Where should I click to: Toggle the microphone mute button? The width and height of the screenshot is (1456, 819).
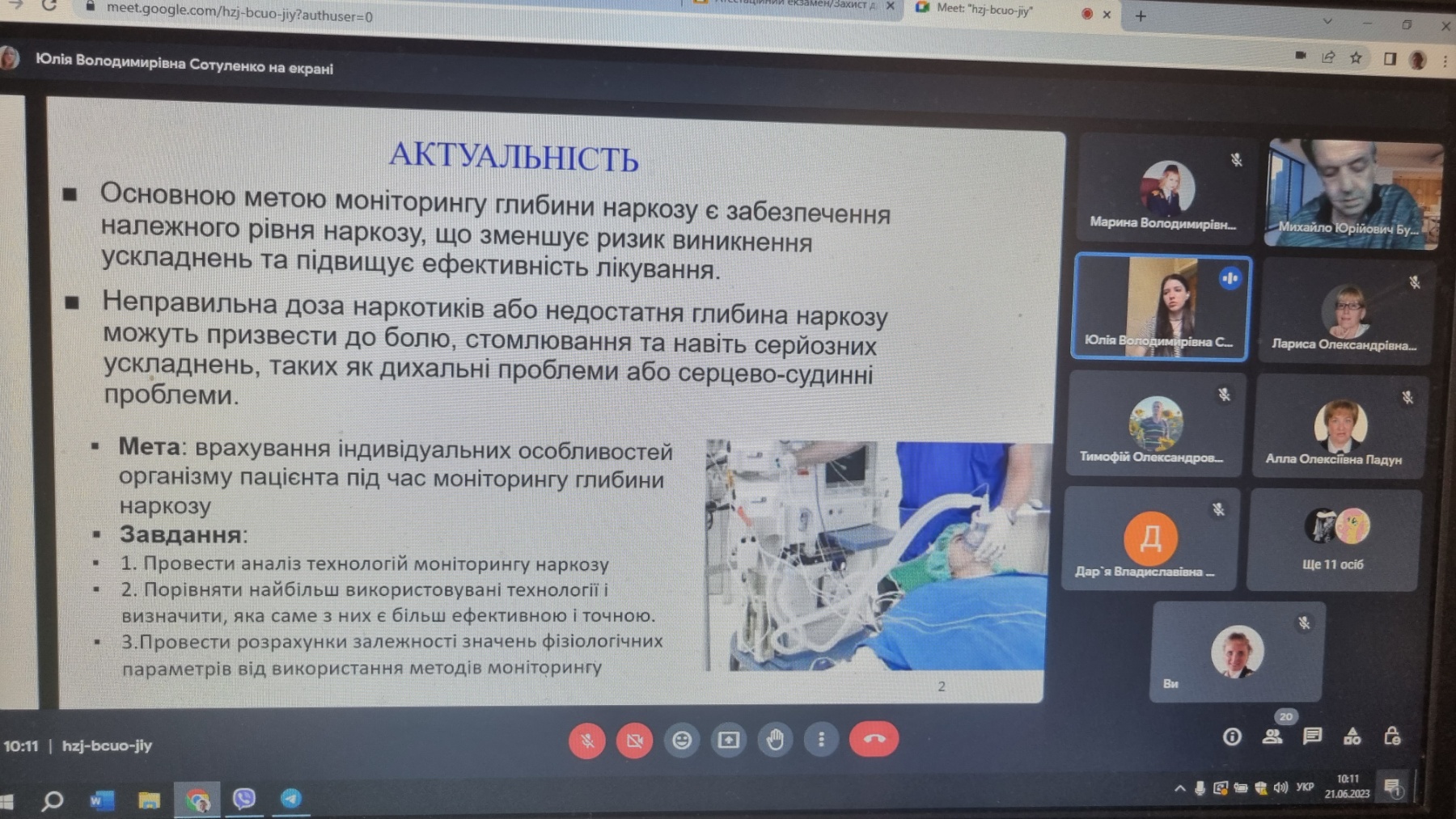(x=587, y=740)
